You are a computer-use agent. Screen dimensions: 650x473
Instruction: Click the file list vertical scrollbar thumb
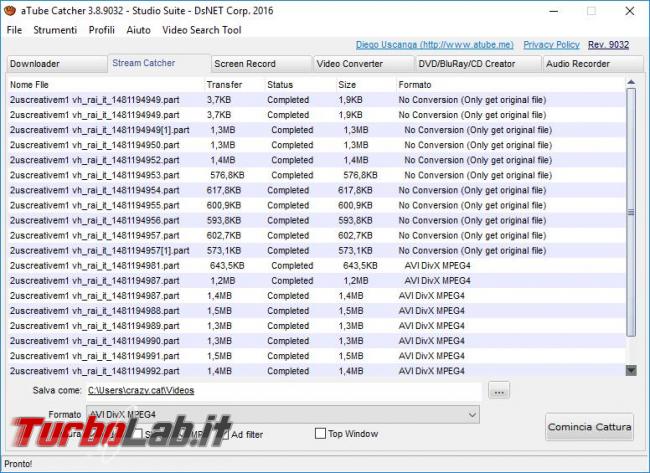pyautogui.click(x=631, y=212)
